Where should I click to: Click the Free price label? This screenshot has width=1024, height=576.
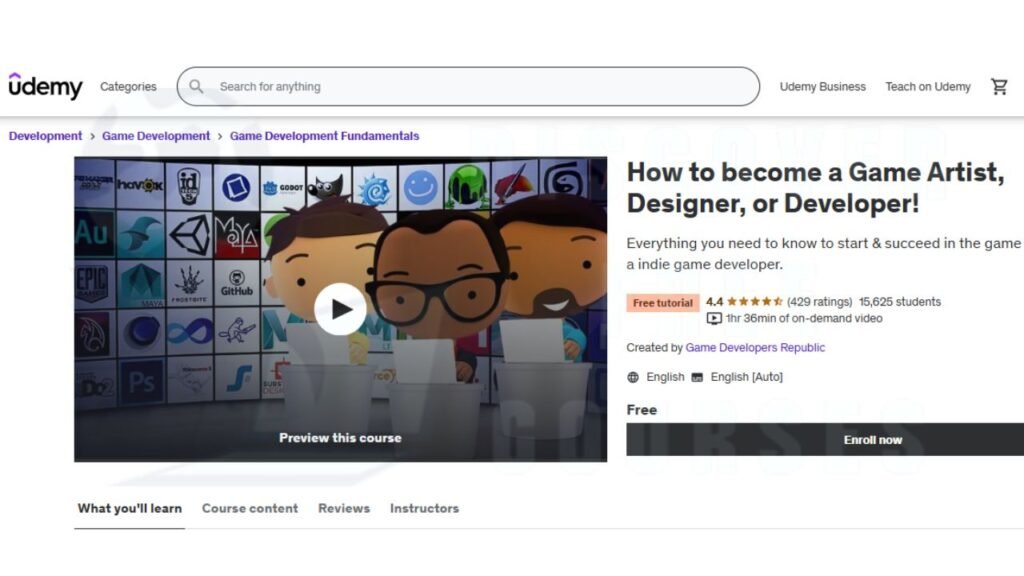(x=641, y=409)
